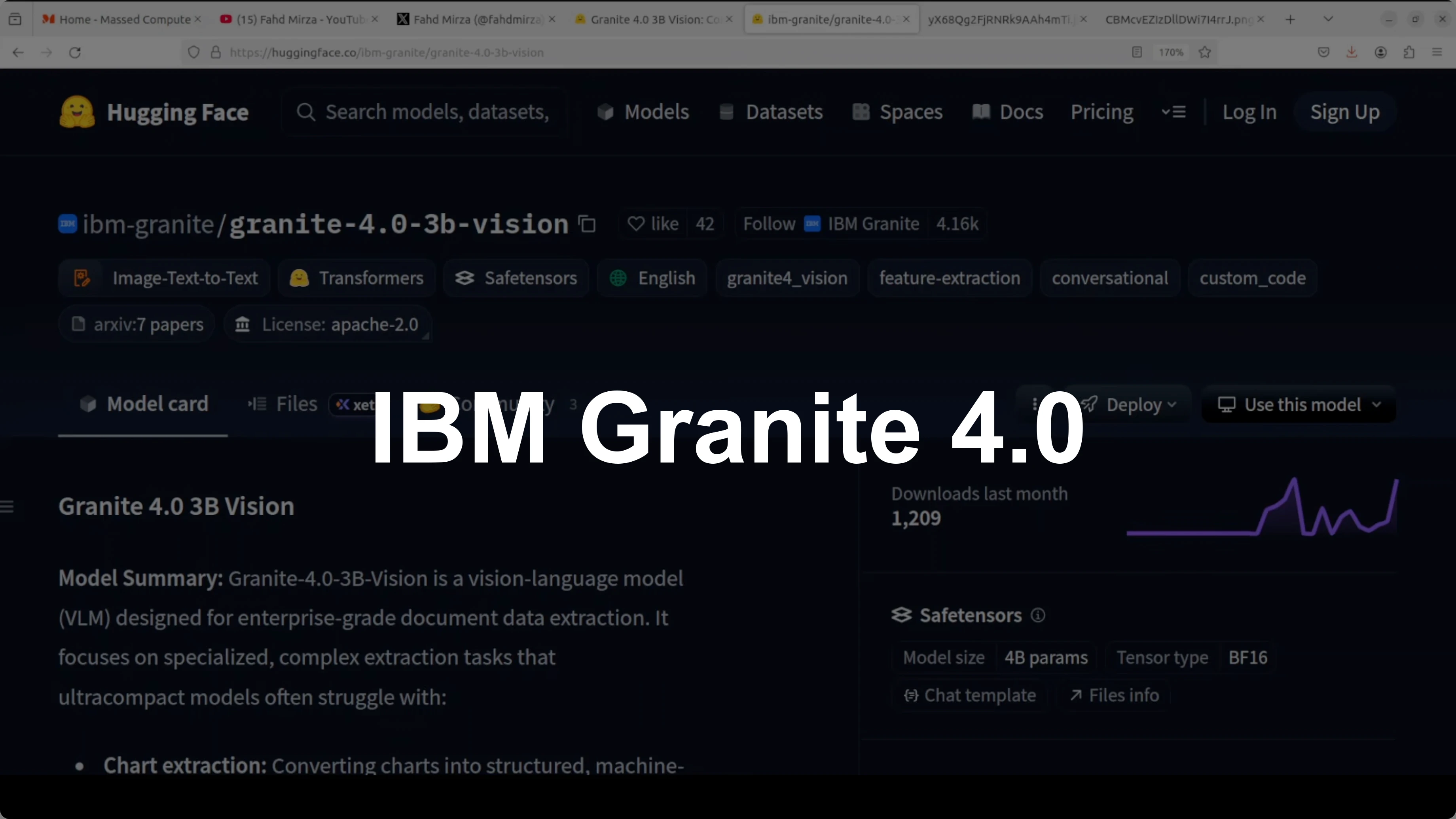Click the copy icon next to granite-4.0-3b-vision

[587, 224]
